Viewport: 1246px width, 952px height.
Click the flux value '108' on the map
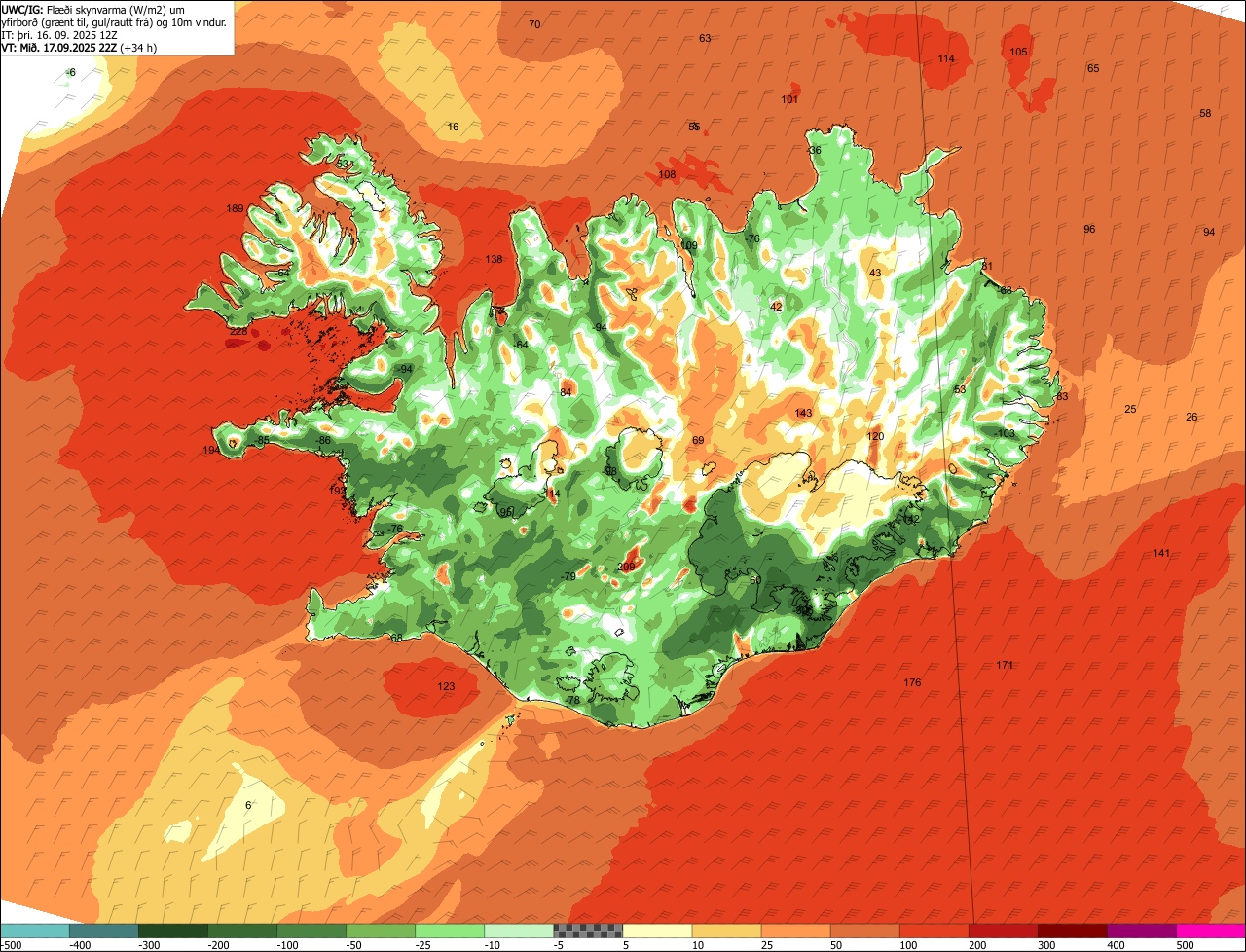pyautogui.click(x=667, y=175)
